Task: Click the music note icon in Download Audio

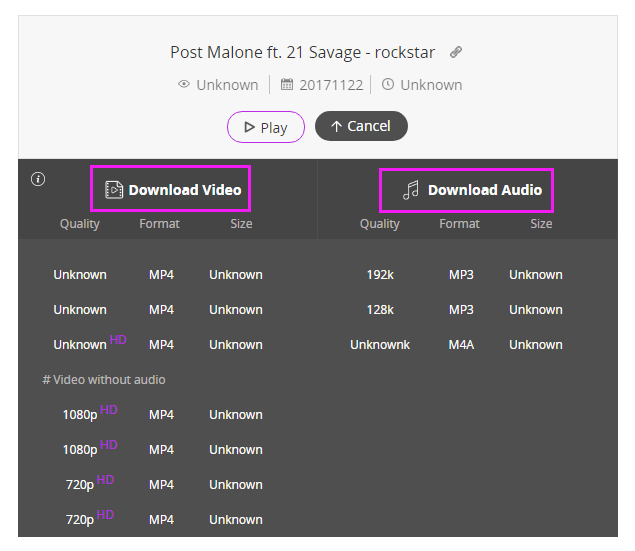Action: click(x=411, y=190)
